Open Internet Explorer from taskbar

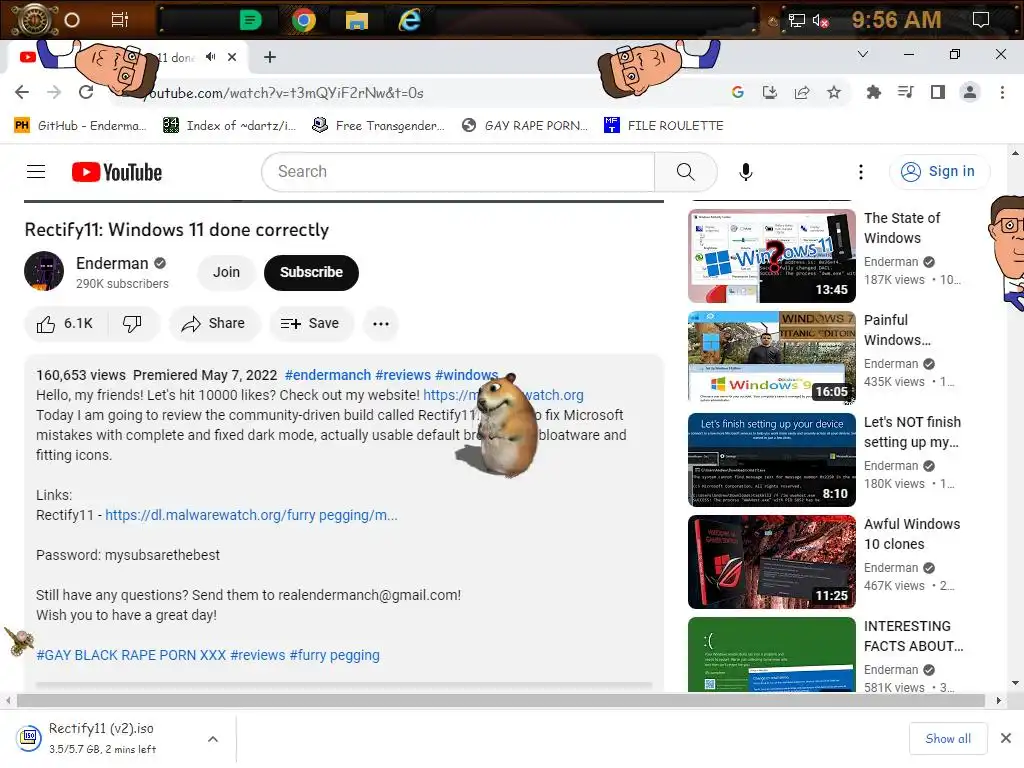coord(409,20)
